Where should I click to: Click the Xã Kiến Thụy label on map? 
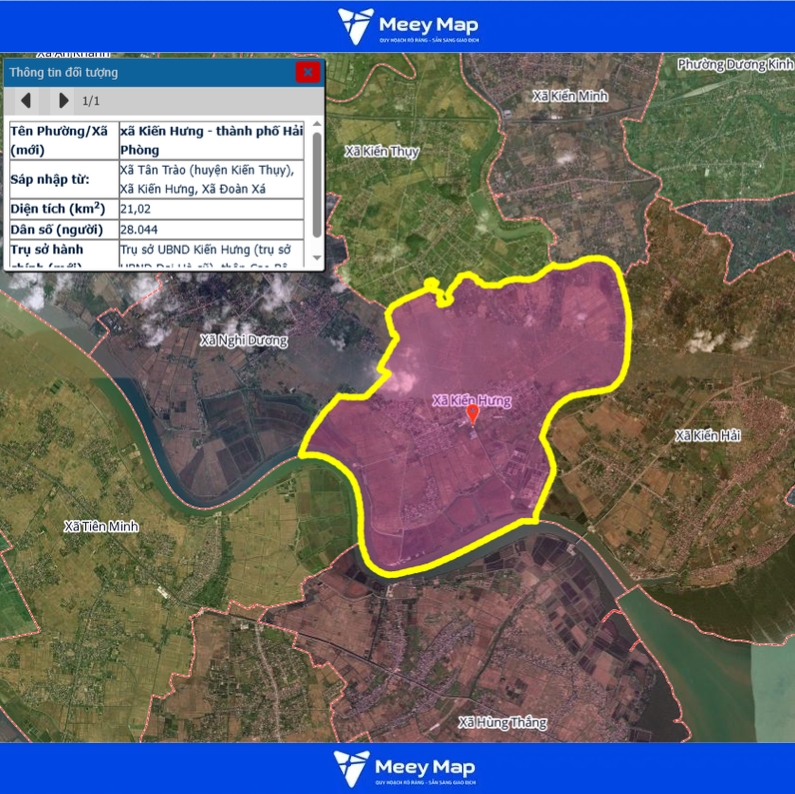coord(381,152)
